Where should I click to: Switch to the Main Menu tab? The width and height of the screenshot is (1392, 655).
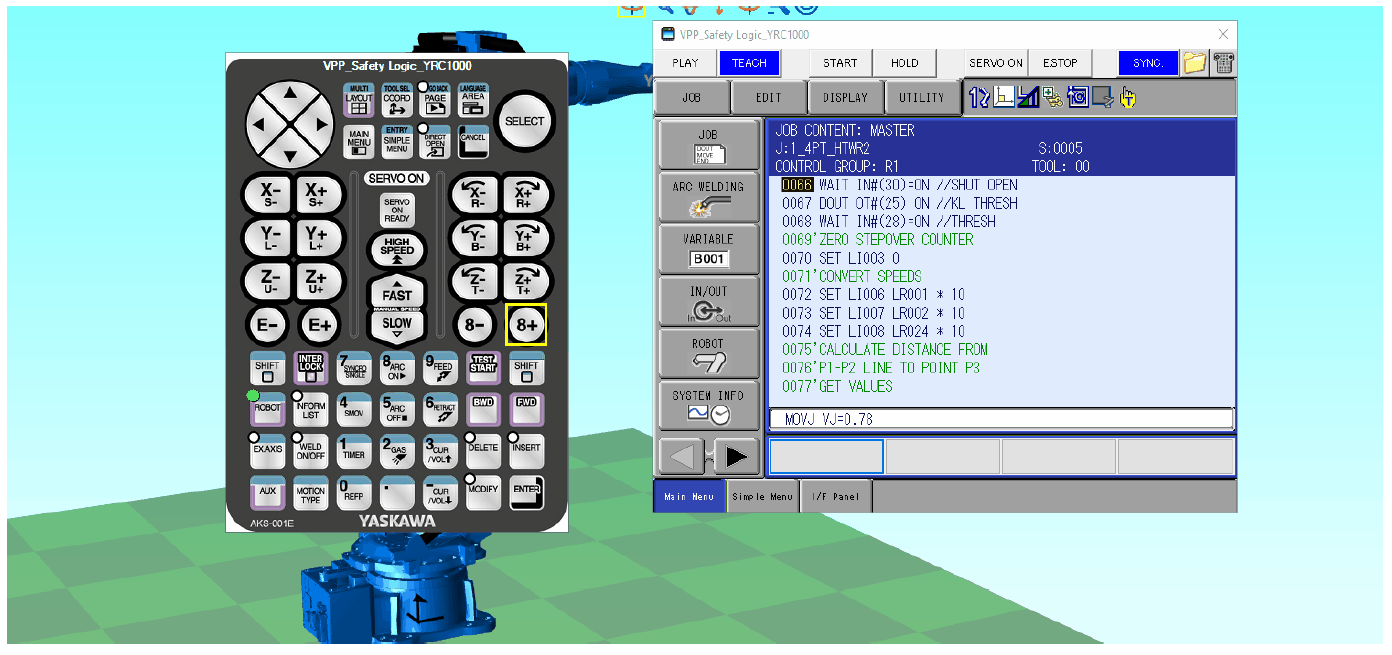tap(689, 496)
